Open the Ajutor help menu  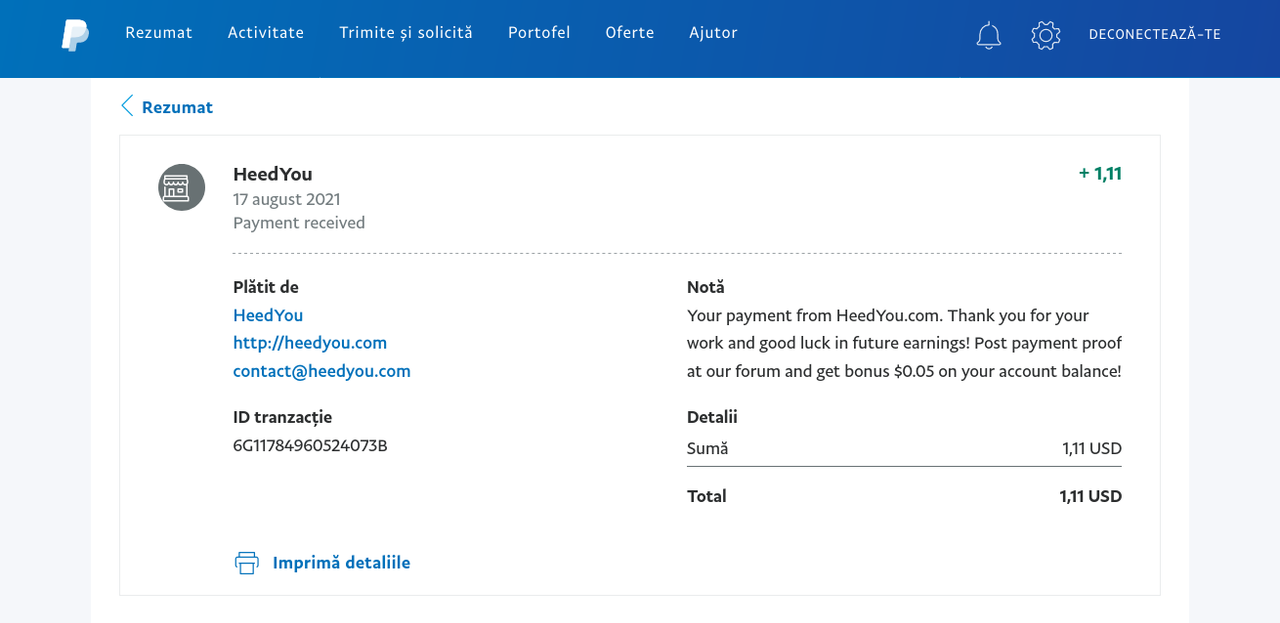pos(713,33)
